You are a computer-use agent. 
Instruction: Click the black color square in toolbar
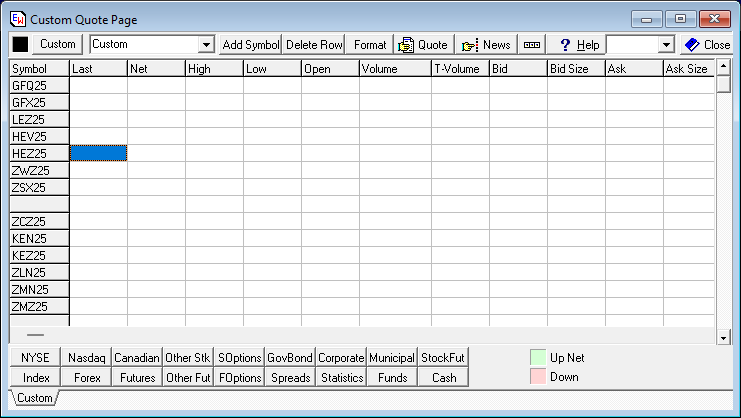[x=20, y=44]
